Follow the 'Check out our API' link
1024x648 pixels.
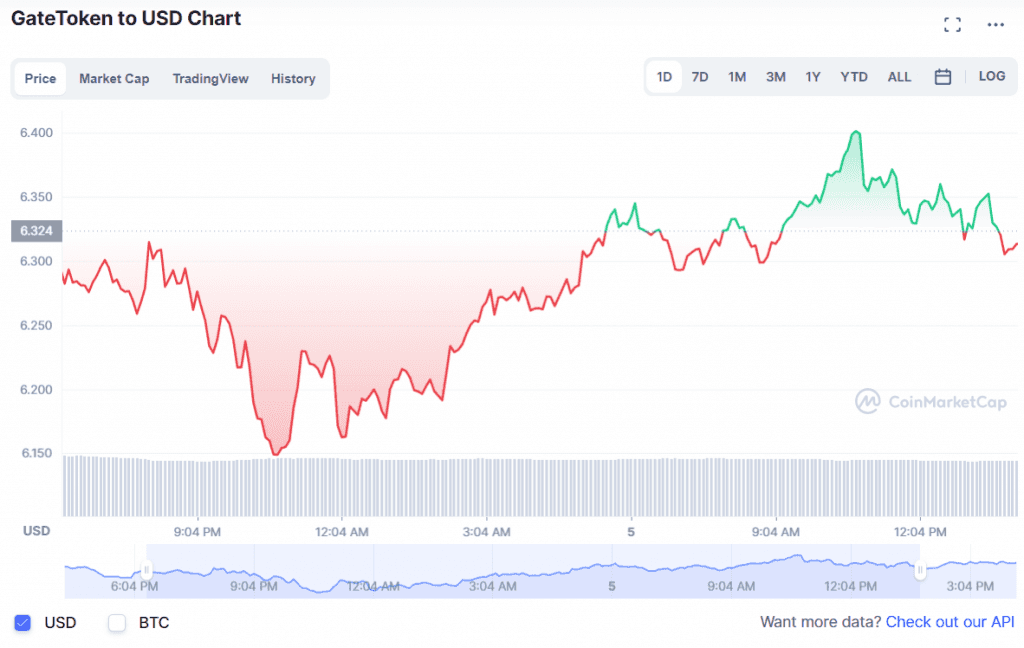click(950, 622)
